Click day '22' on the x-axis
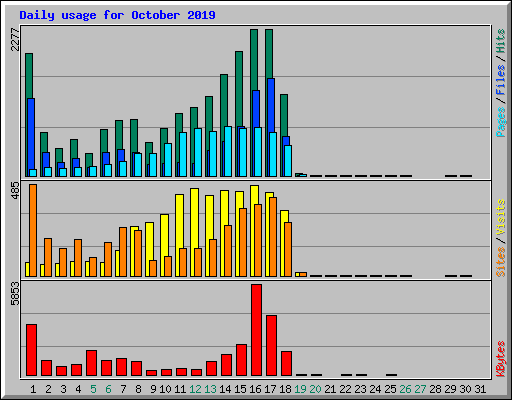The image size is (512, 400). [345, 389]
